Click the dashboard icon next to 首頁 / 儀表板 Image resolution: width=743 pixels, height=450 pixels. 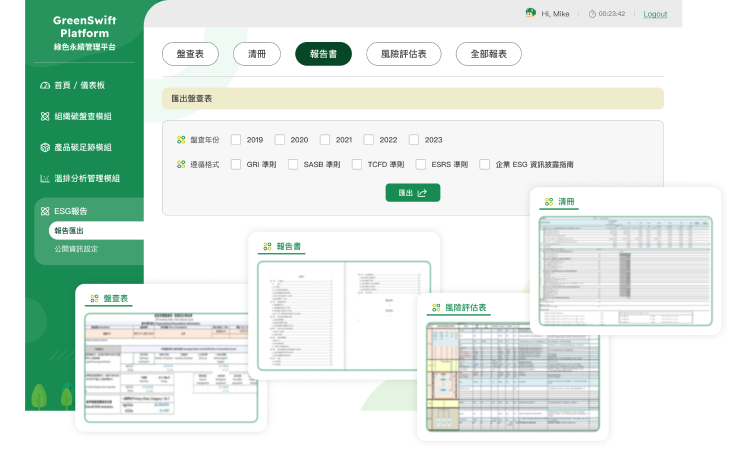[x=45, y=86]
